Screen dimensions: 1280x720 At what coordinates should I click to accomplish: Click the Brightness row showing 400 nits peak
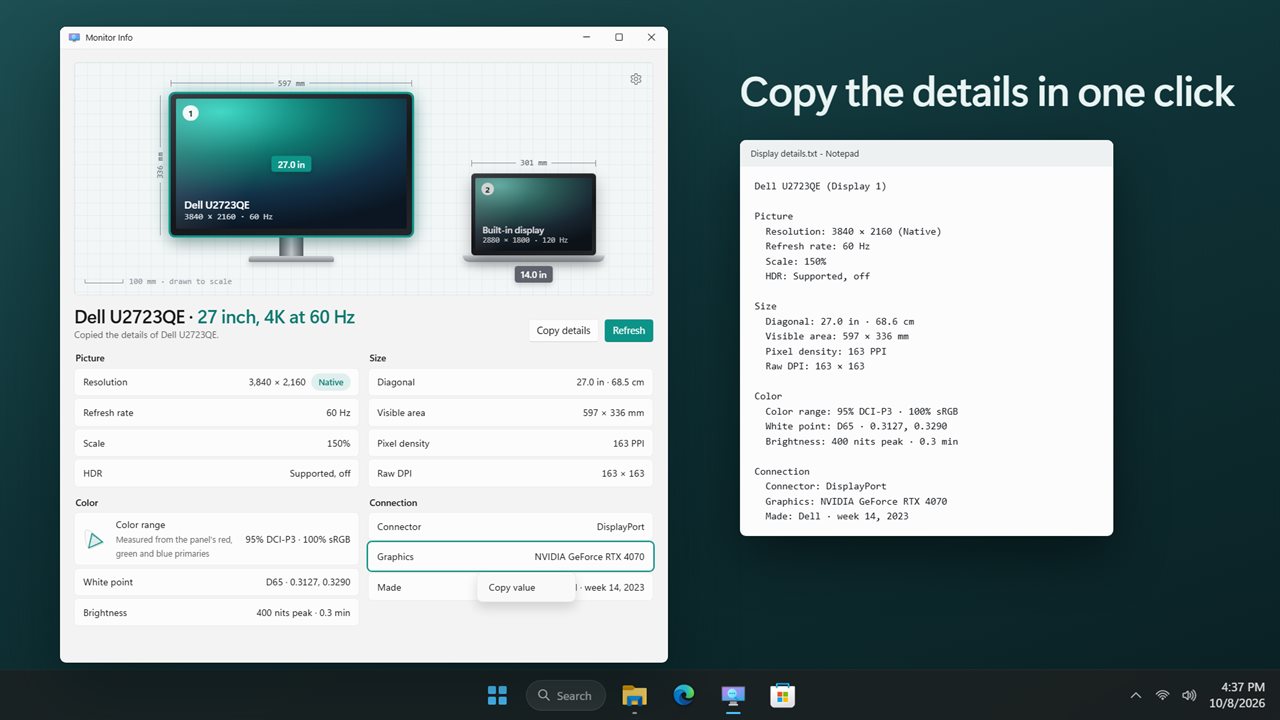point(217,613)
